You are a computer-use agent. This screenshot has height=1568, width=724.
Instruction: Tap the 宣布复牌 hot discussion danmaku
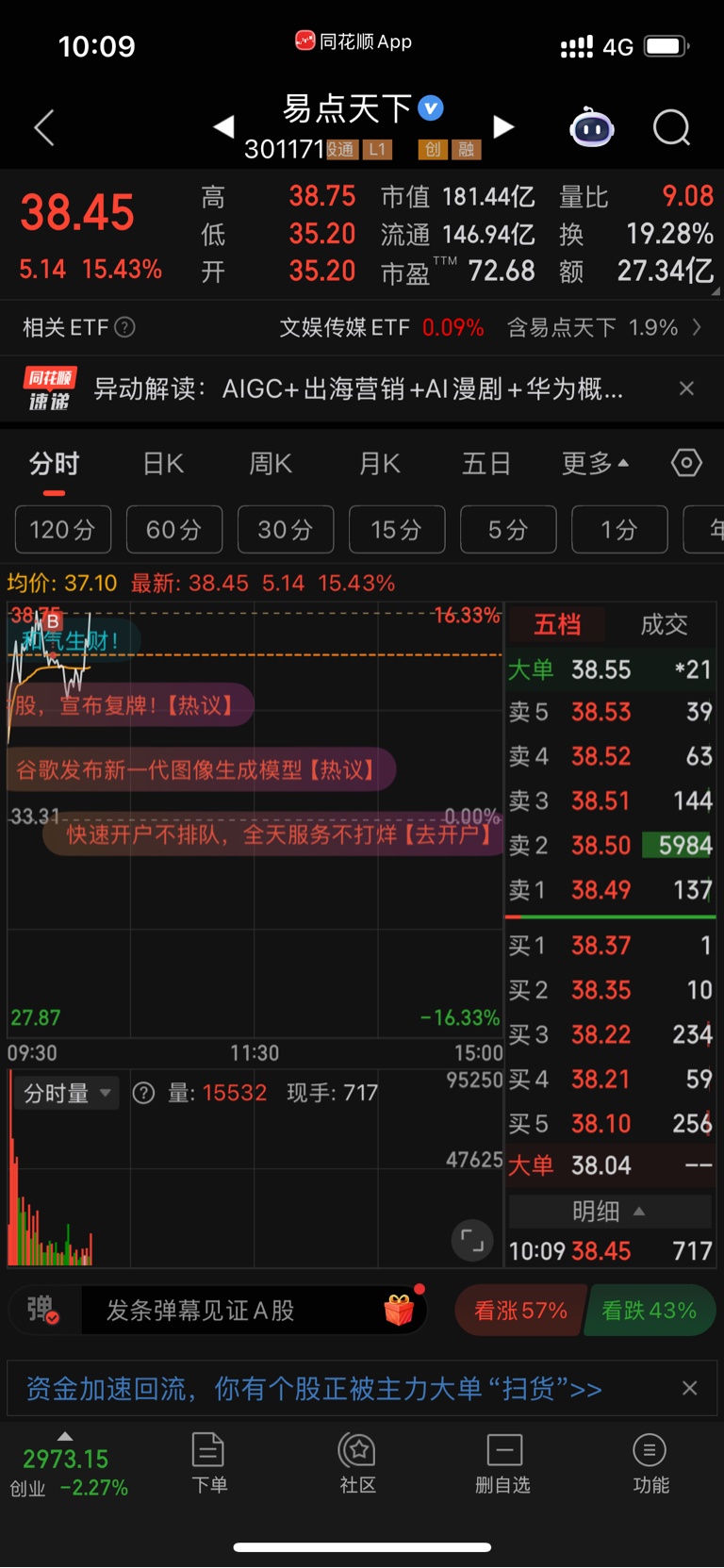point(130,704)
